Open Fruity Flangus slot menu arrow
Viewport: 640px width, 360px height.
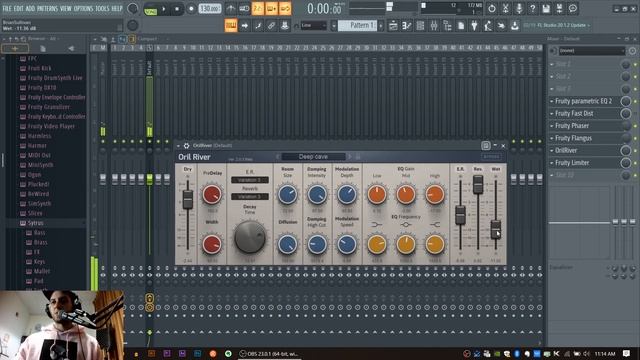click(x=552, y=138)
